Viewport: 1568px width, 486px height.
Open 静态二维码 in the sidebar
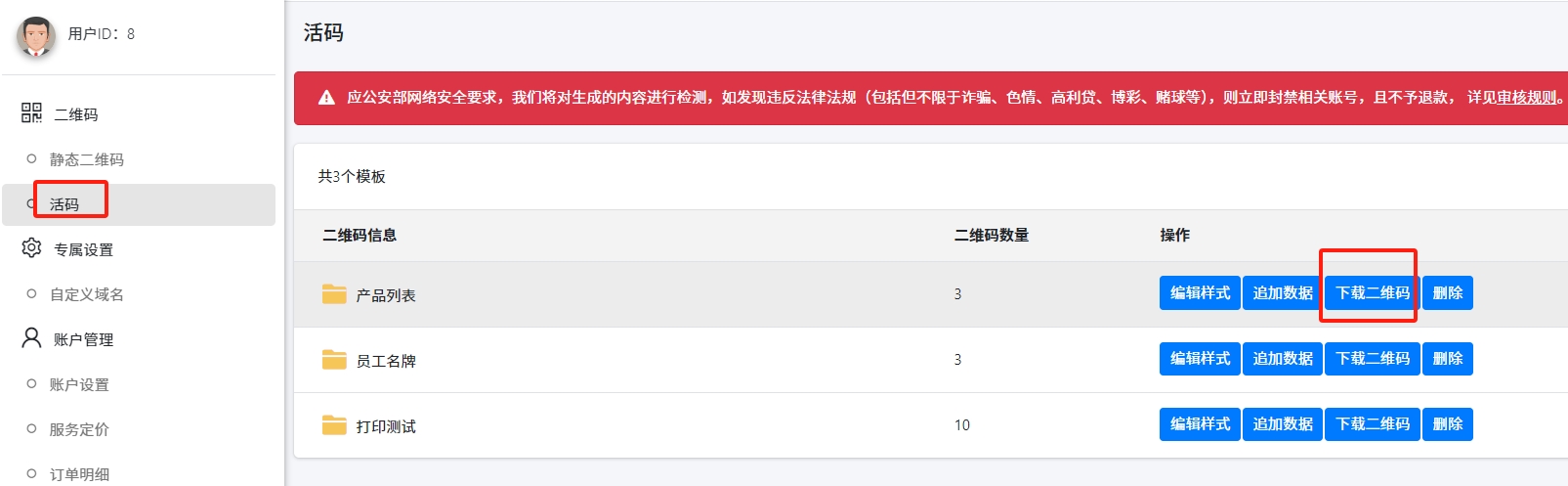pyautogui.click(x=86, y=159)
